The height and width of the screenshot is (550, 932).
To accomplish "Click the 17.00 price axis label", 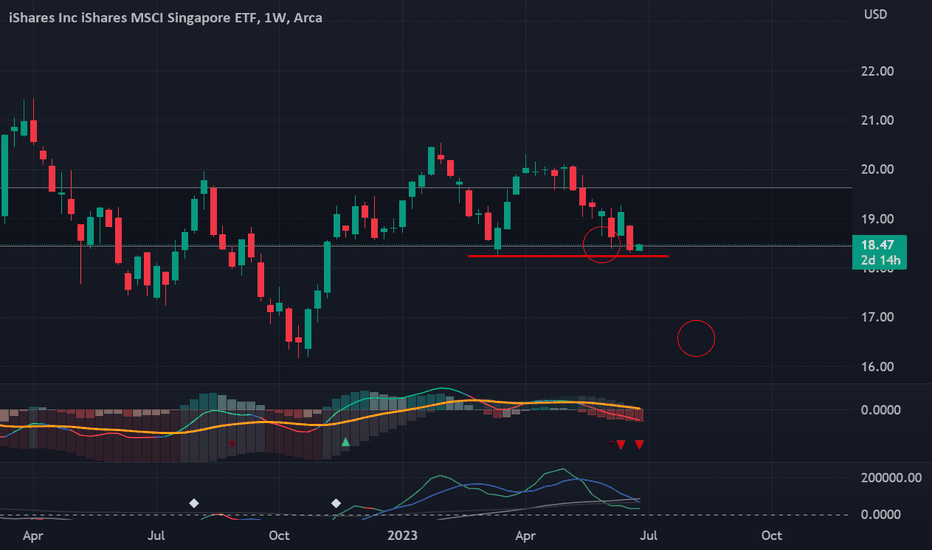I will pos(877,318).
